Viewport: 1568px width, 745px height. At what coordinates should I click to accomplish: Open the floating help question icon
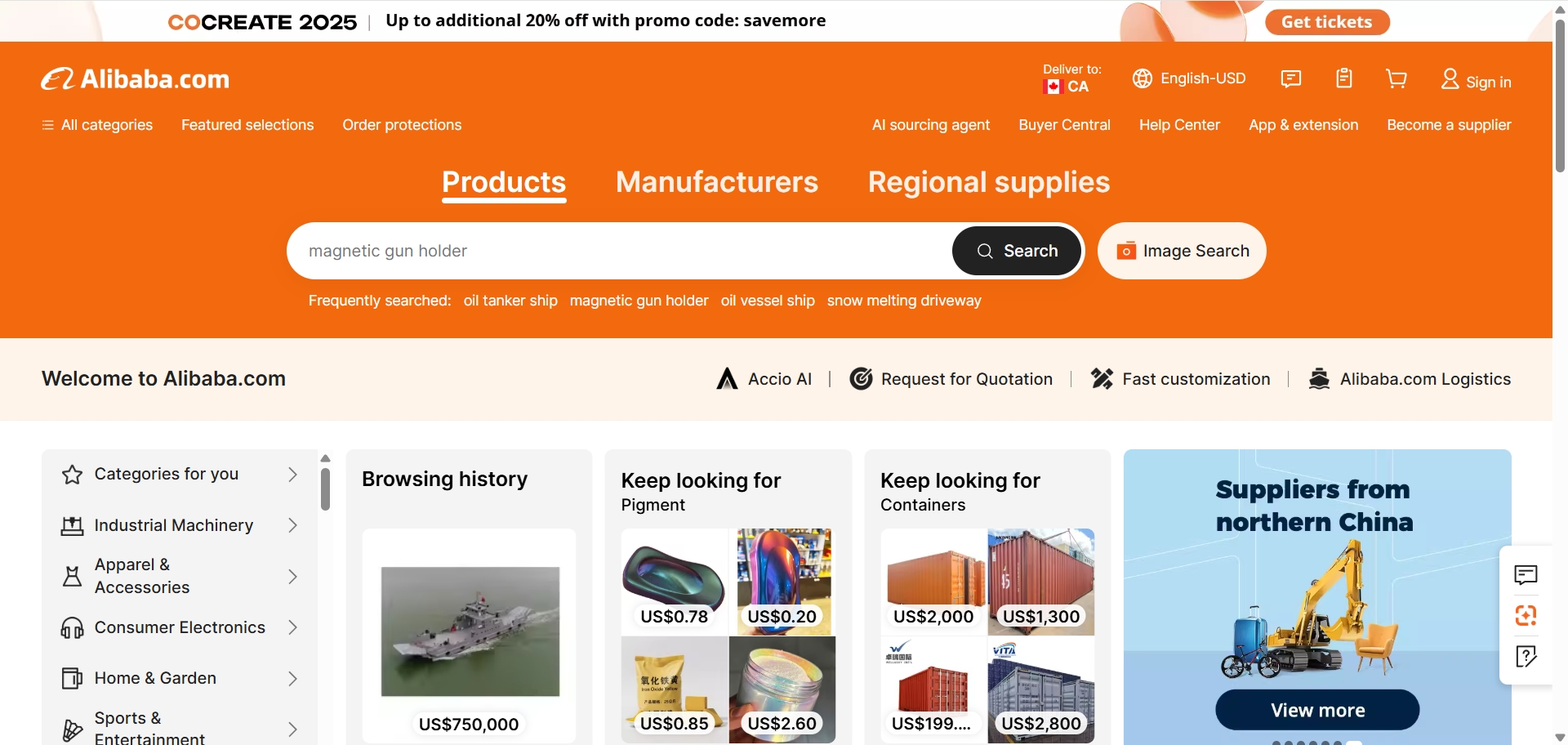[1526, 656]
